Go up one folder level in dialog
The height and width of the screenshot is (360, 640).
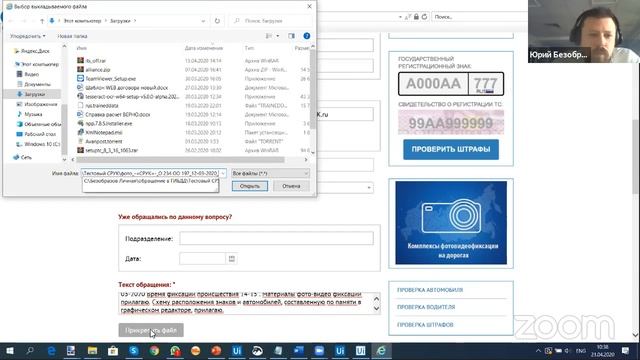click(x=42, y=21)
